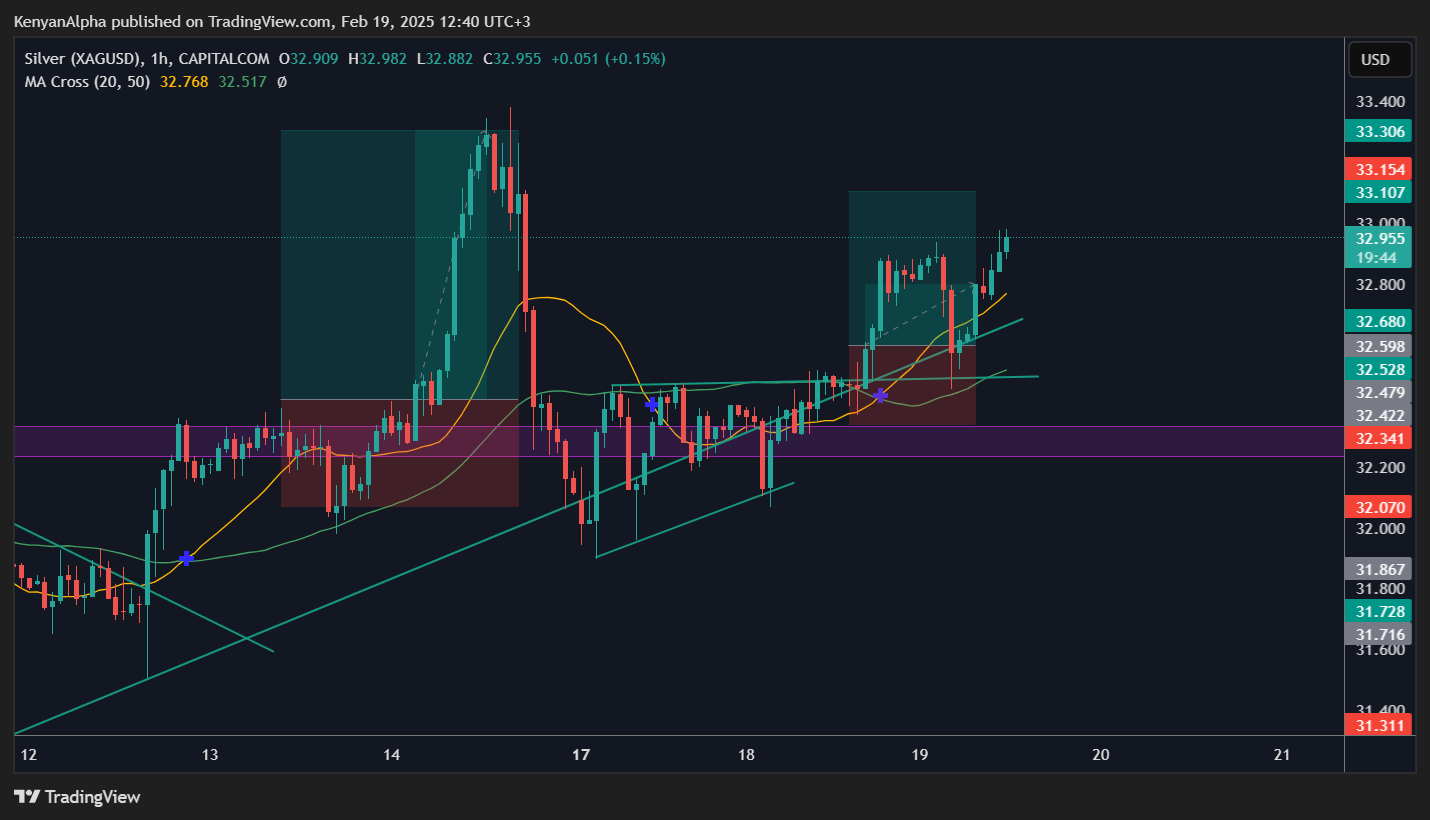Click the 32.422 gray price label
The image size is (1430, 820).
pos(1379,415)
